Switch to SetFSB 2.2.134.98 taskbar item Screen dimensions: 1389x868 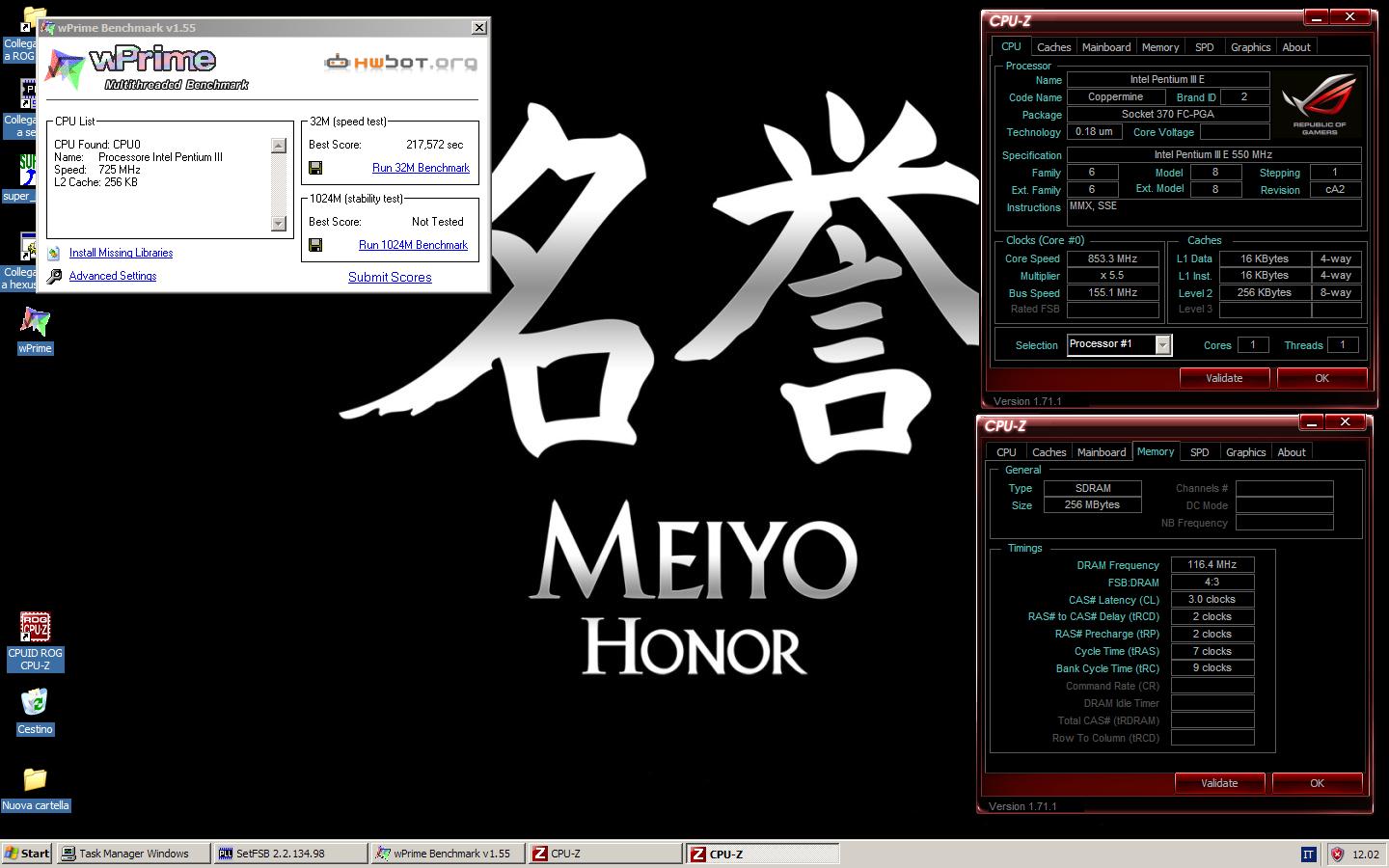click(290, 854)
